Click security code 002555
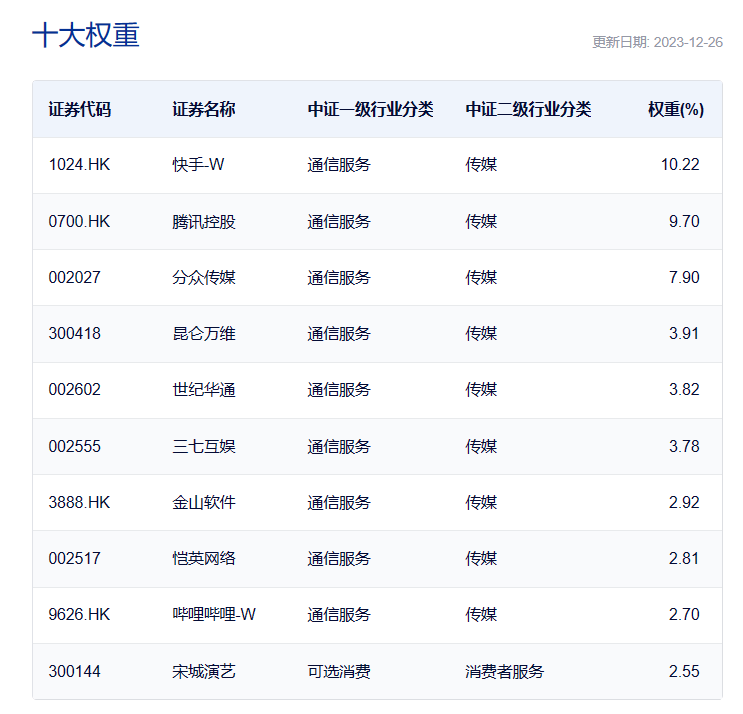The image size is (743, 714). click(x=74, y=446)
